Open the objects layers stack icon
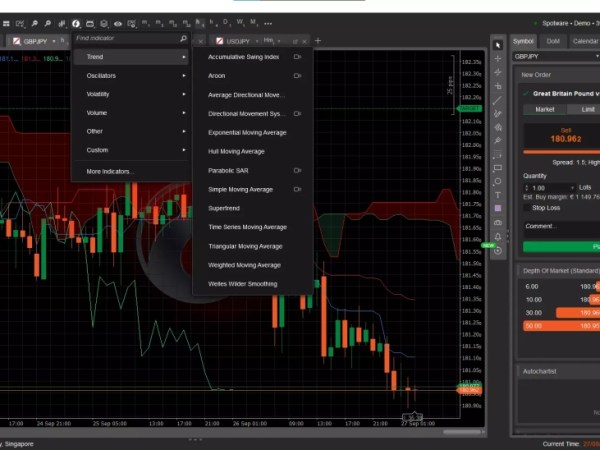Viewport: 600px width, 450px height. (x=104, y=24)
